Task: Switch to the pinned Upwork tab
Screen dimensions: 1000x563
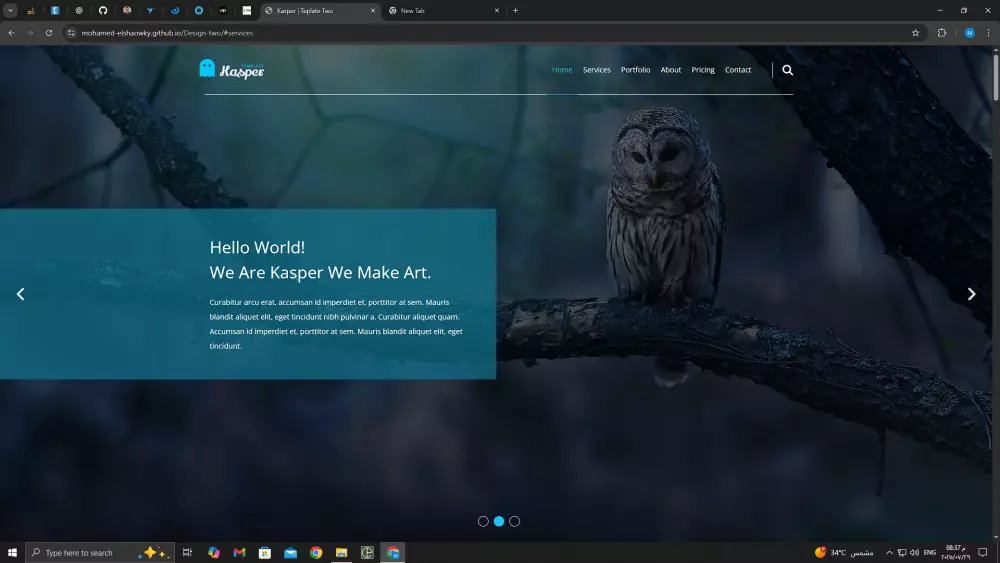Action: tap(223, 11)
